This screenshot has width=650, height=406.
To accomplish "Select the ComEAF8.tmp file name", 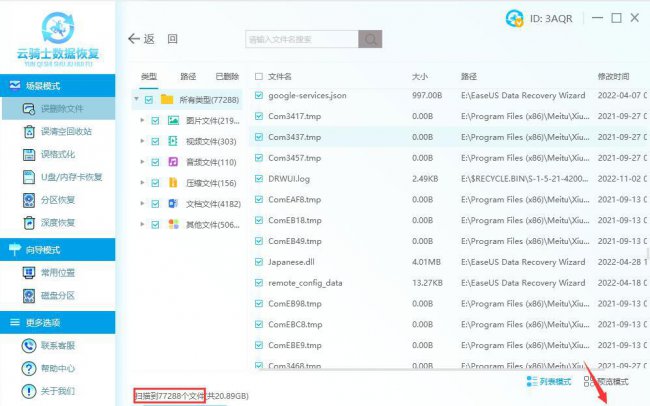I will (294, 199).
